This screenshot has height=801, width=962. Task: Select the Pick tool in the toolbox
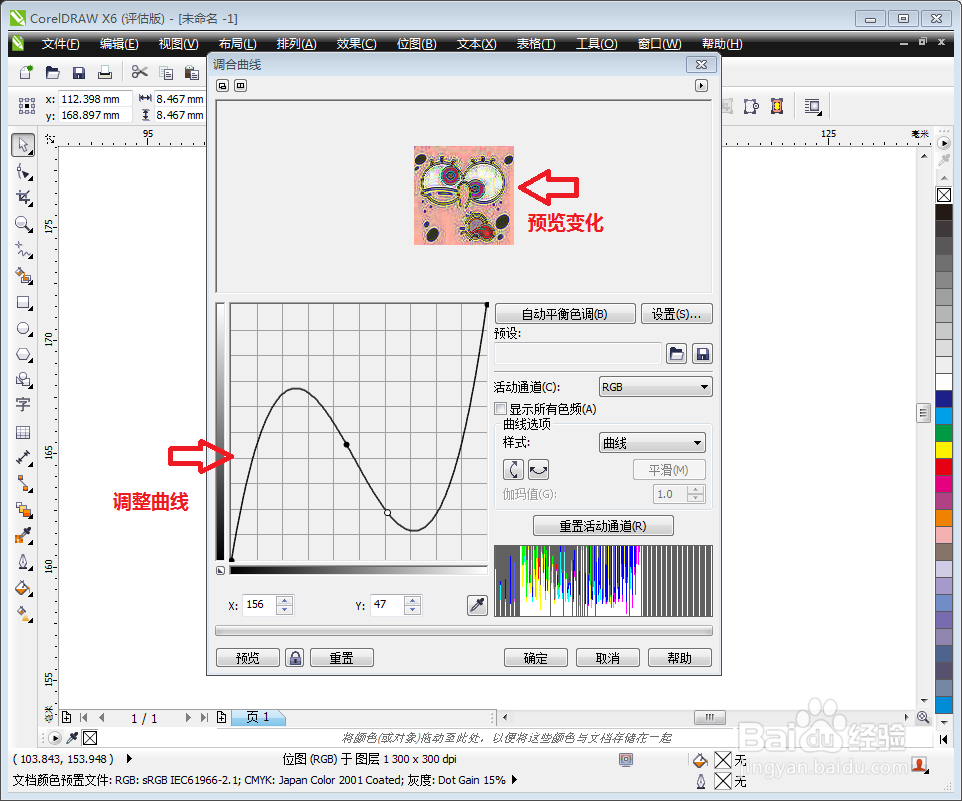pyautogui.click(x=23, y=144)
